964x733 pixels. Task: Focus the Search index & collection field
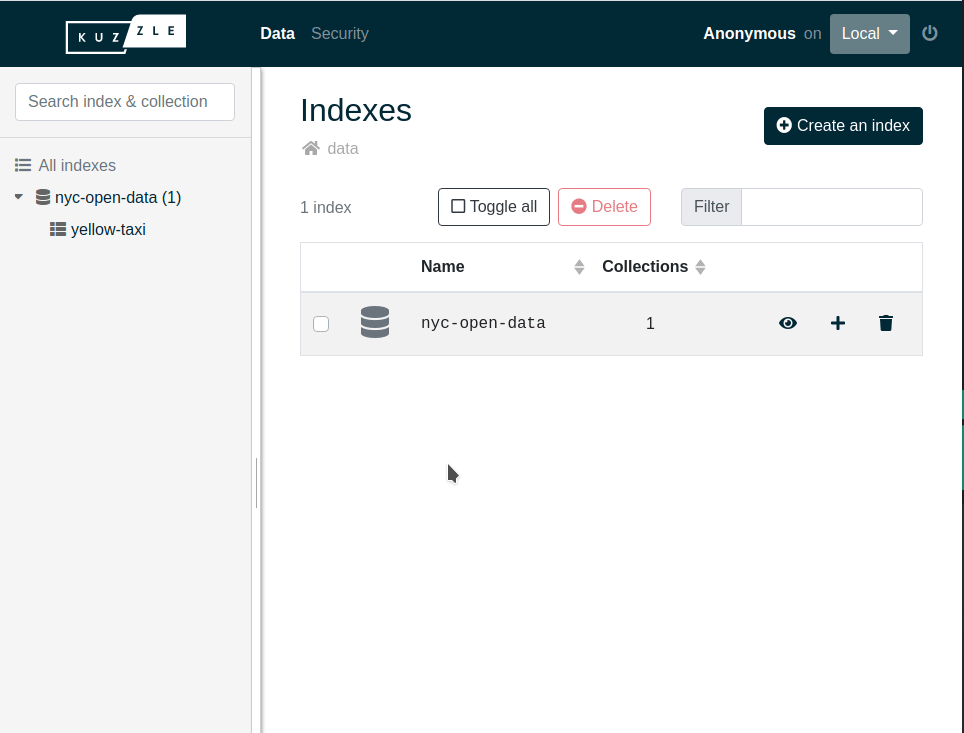coord(125,102)
